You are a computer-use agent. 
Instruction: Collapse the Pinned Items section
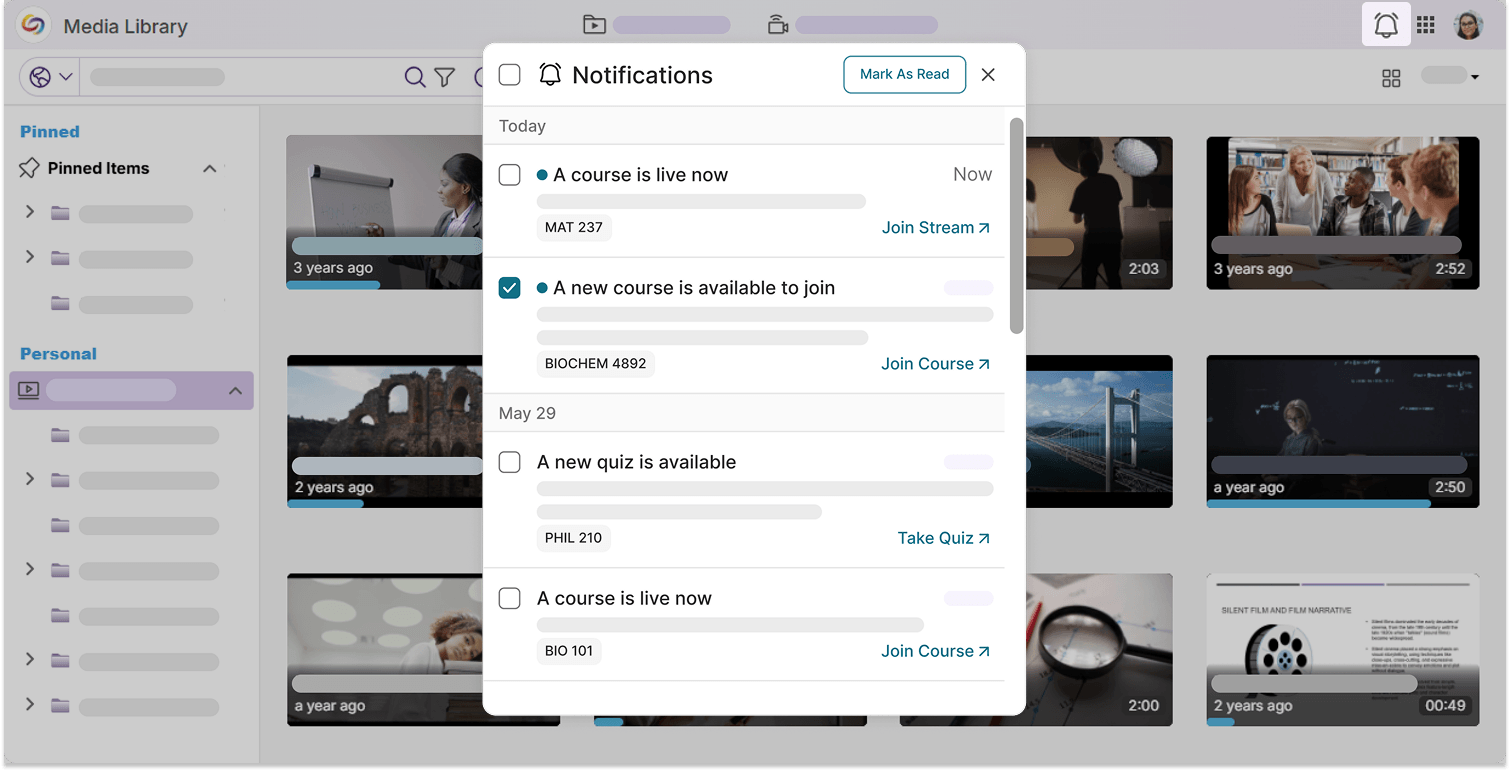[x=210, y=168]
